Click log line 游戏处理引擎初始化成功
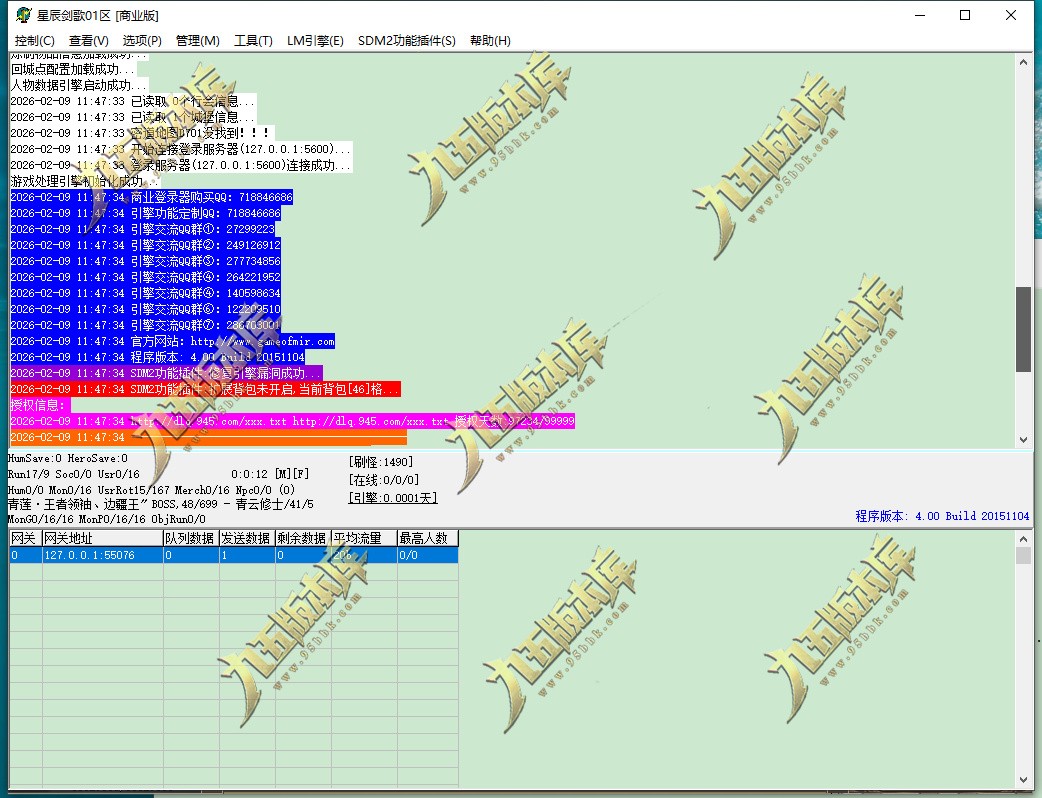 [85, 181]
